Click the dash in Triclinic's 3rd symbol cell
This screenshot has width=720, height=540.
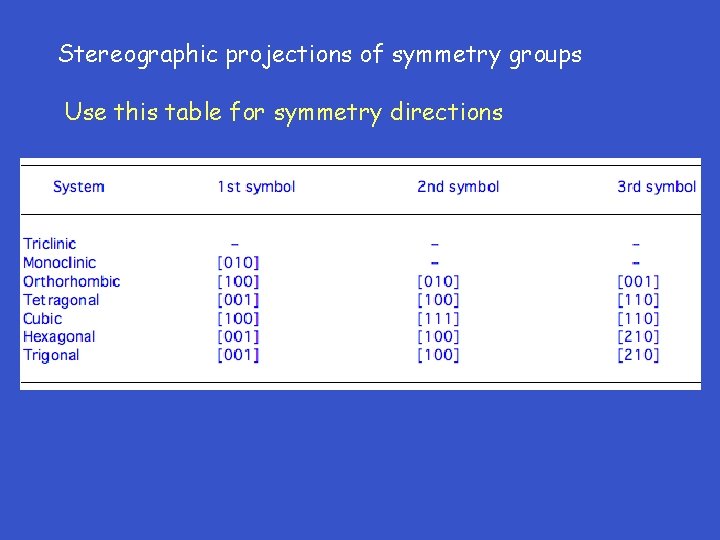click(x=636, y=244)
